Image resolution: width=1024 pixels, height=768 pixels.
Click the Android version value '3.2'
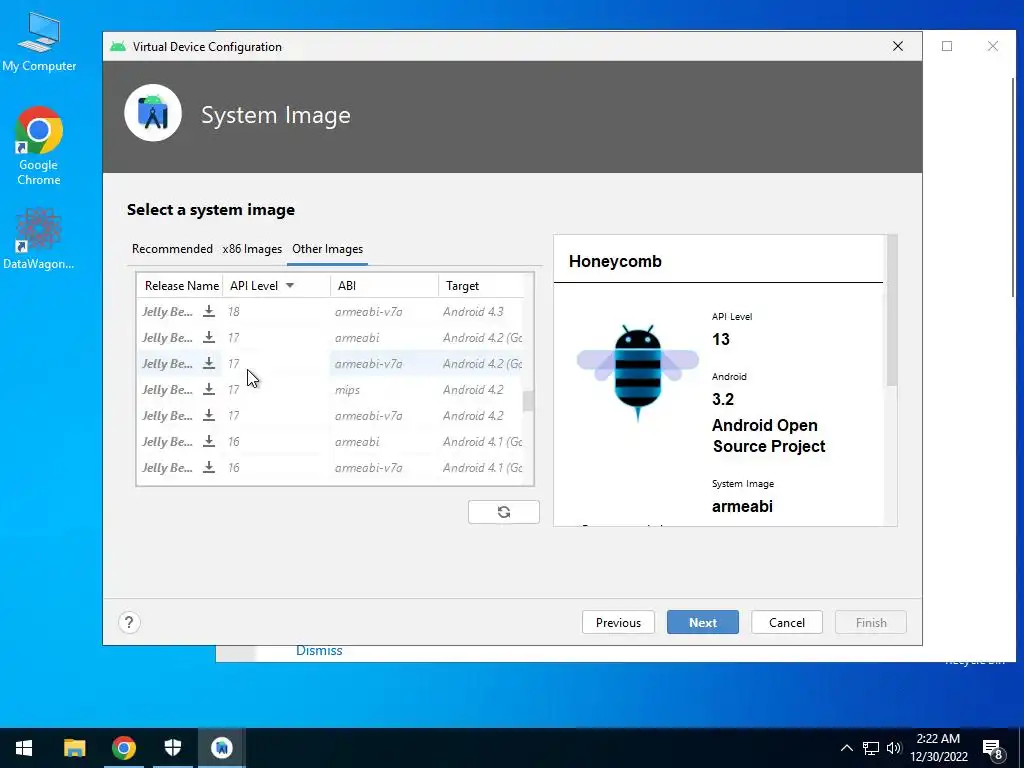[723, 400]
